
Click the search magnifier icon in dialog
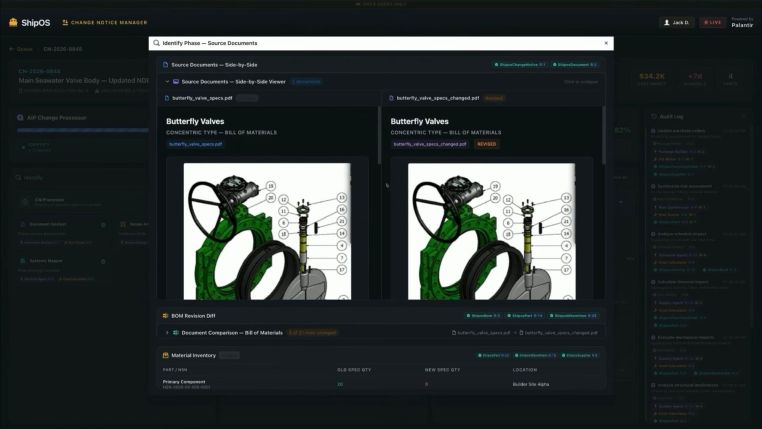(155, 43)
